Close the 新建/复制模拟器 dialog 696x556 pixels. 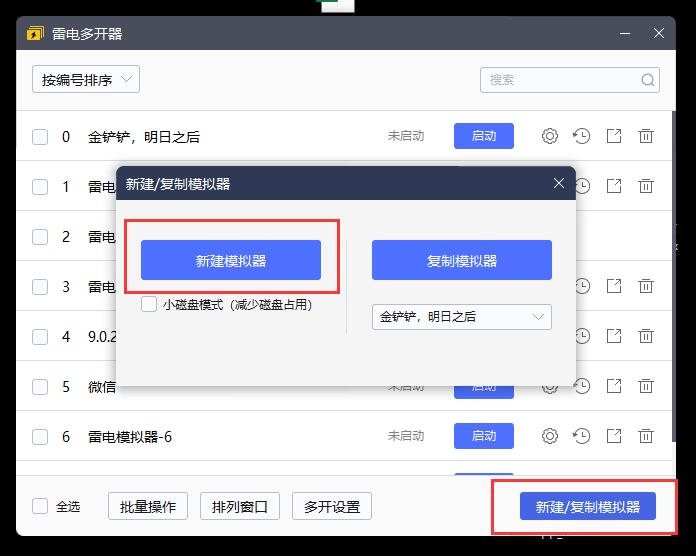559,184
